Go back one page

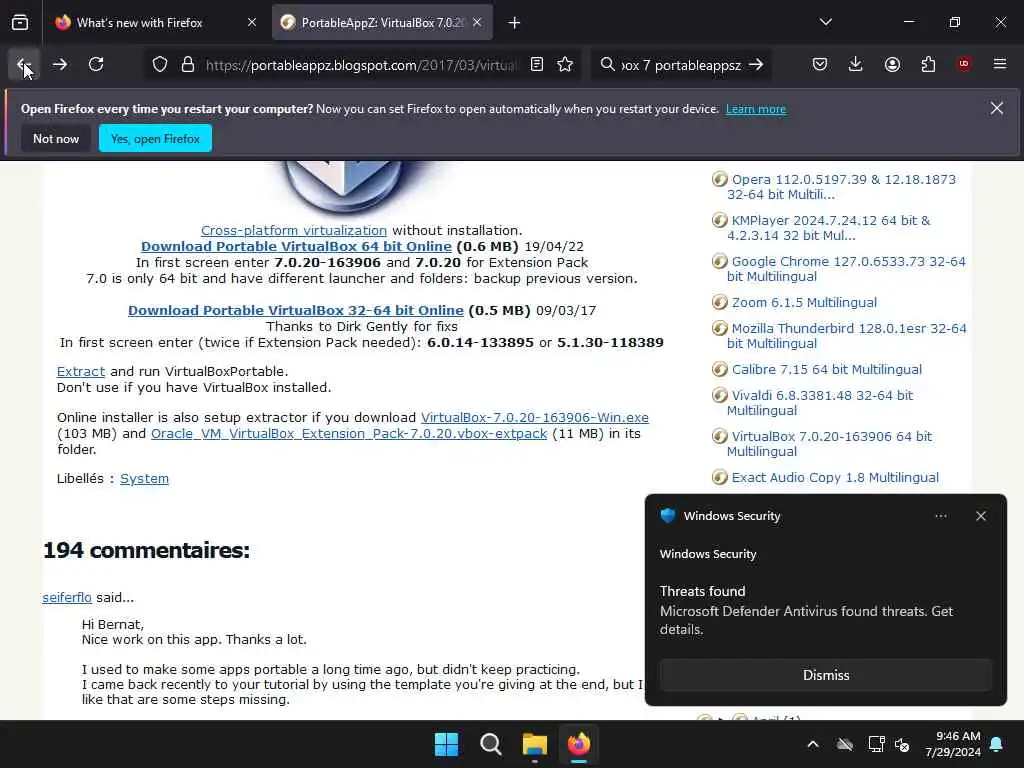pyautogui.click(x=24, y=65)
